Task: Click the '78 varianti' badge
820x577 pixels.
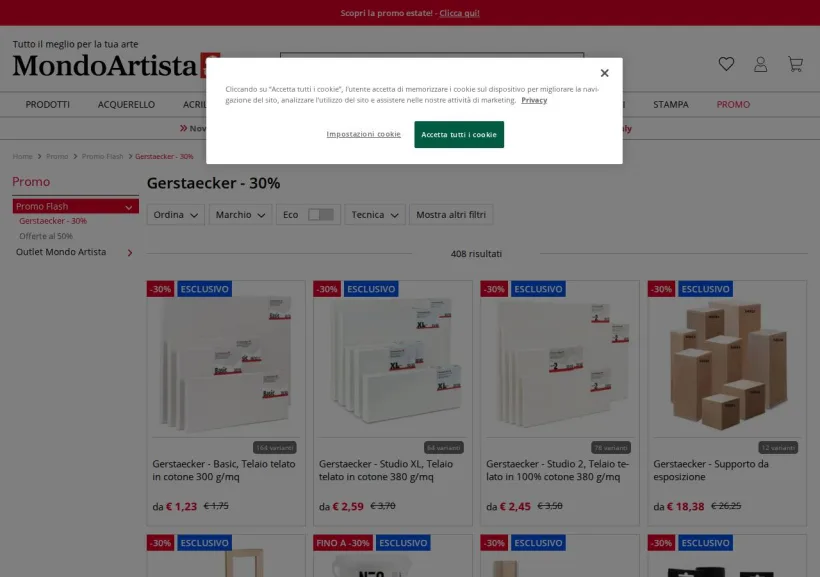Action: 611,448
